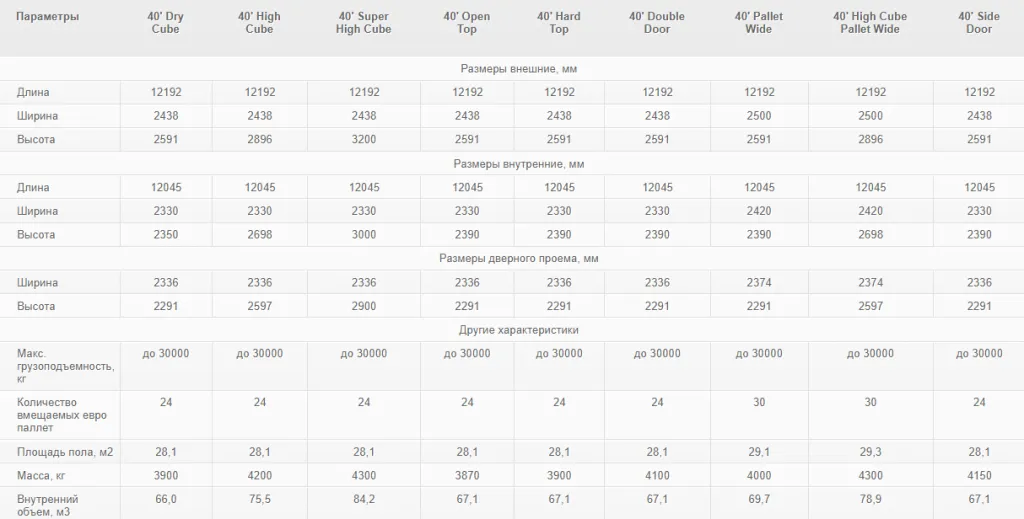Click the Параметры header cell
Screen dimensions: 1024x519
[x=48, y=16]
